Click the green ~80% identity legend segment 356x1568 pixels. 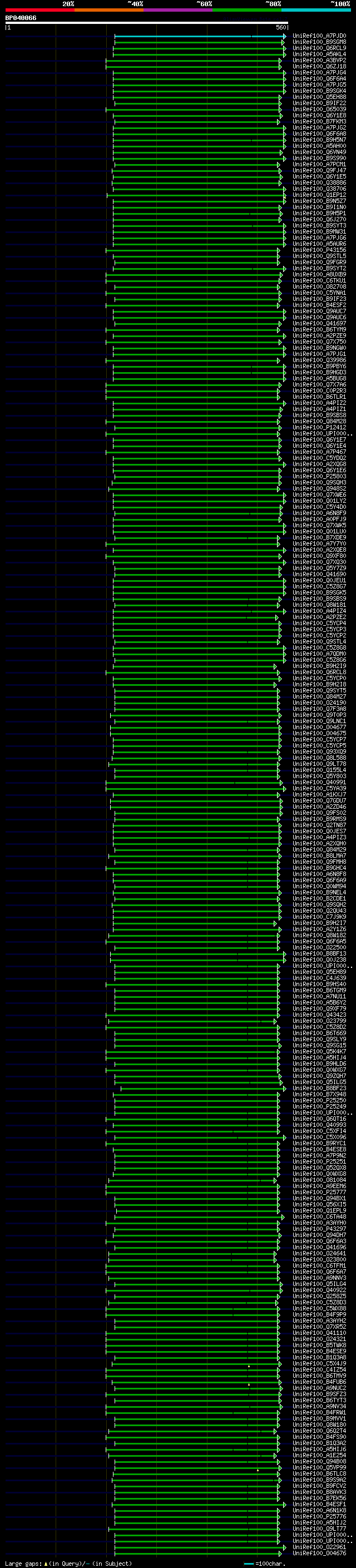click(246, 10)
